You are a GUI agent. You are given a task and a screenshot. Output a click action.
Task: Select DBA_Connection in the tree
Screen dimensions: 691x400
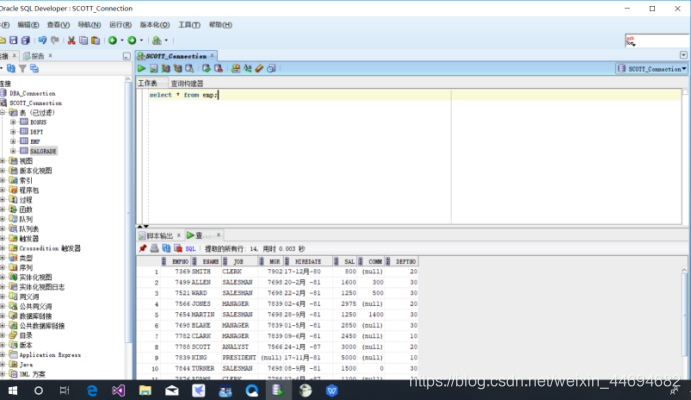[32, 93]
